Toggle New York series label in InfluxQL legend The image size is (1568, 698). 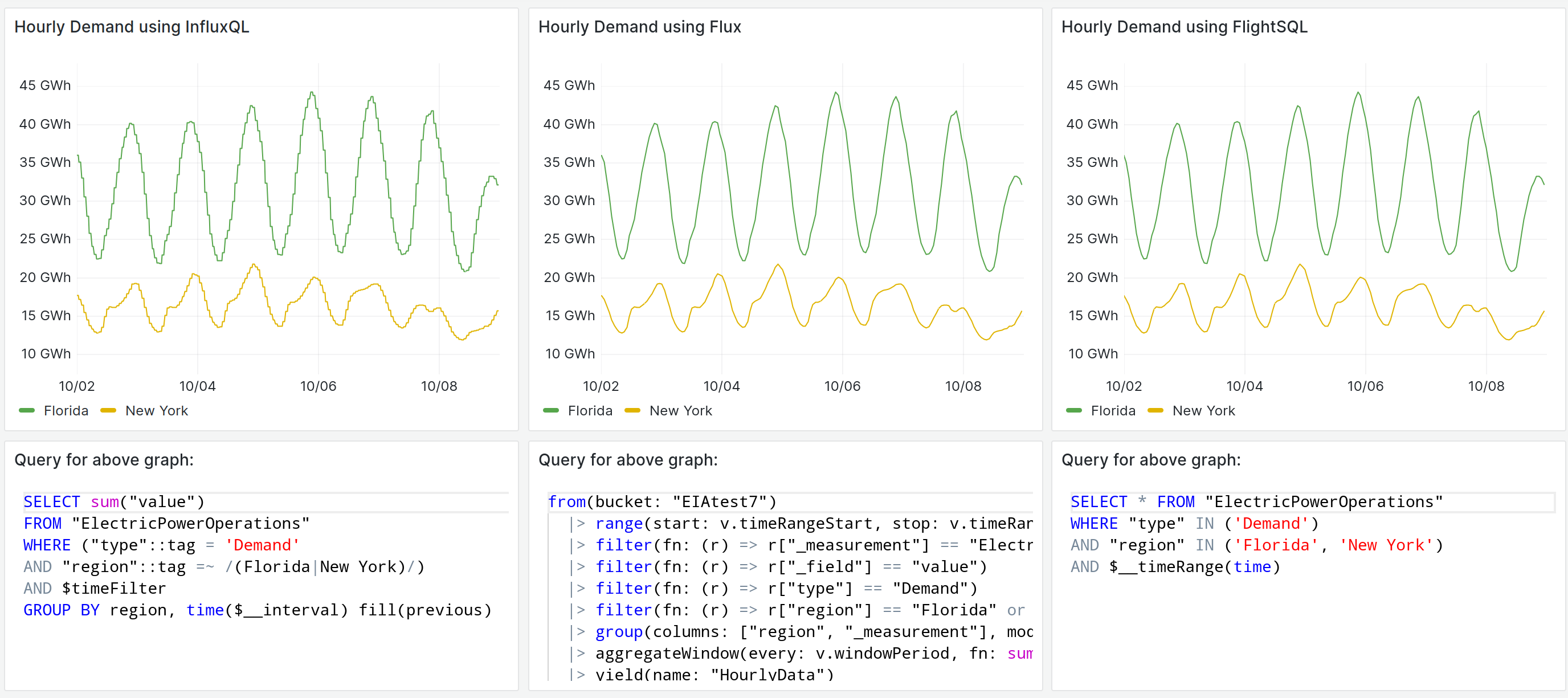(x=157, y=411)
